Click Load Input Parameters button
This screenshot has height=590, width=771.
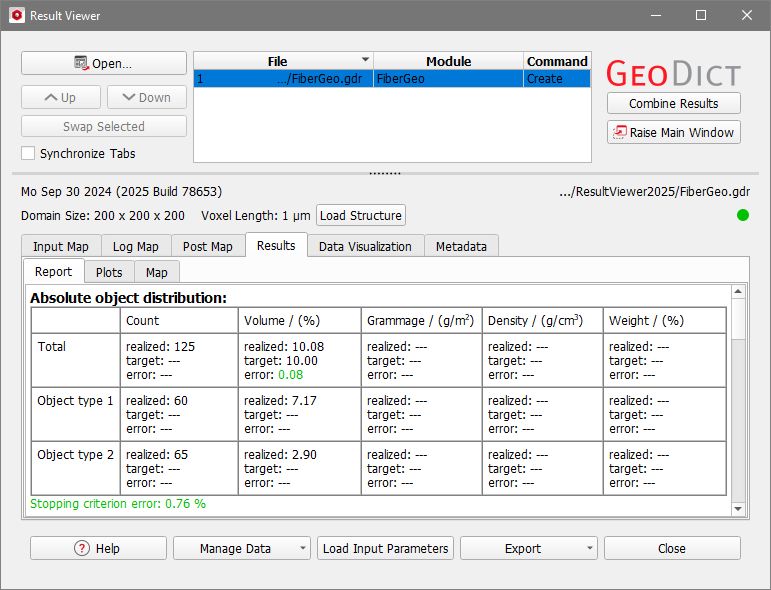pos(386,548)
